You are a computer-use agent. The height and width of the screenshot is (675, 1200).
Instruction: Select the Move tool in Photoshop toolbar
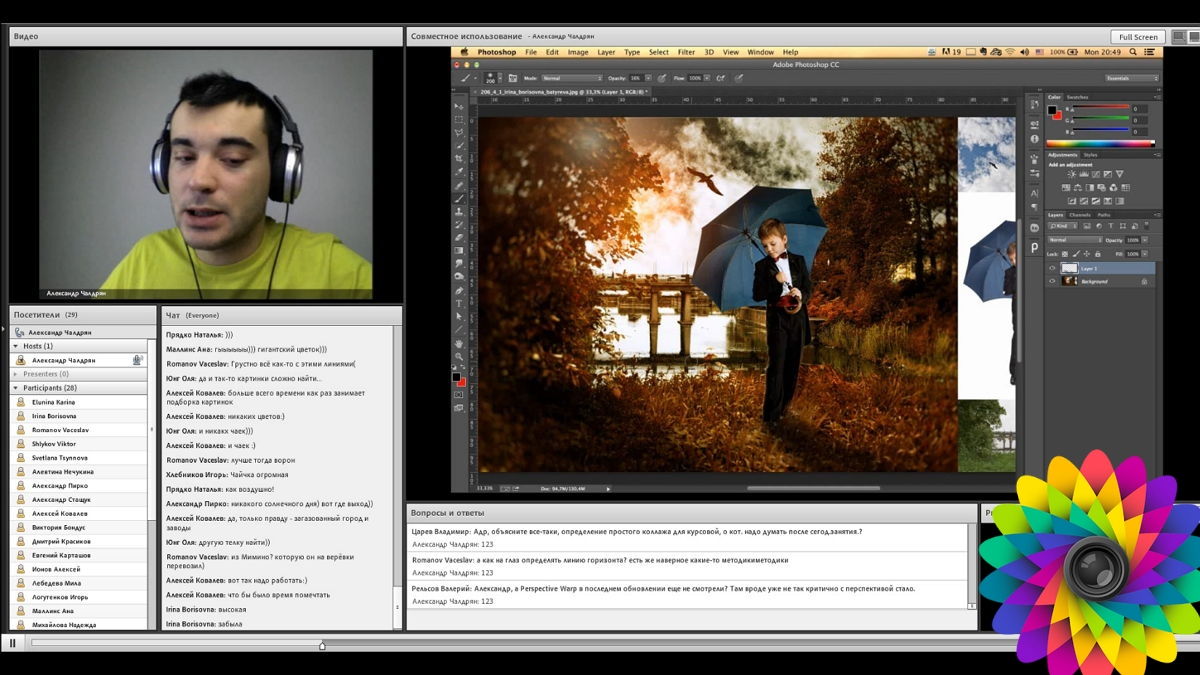(x=459, y=106)
